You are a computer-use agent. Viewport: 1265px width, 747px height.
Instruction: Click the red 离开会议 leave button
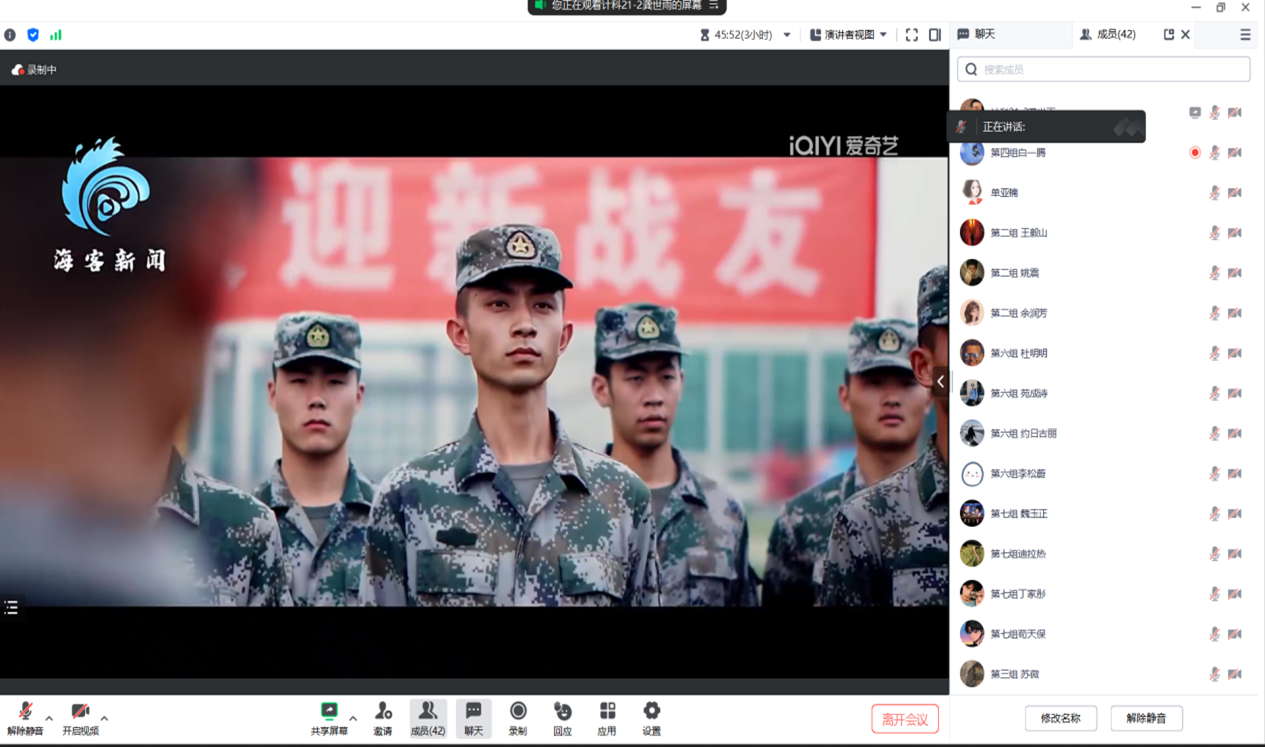[905, 719]
